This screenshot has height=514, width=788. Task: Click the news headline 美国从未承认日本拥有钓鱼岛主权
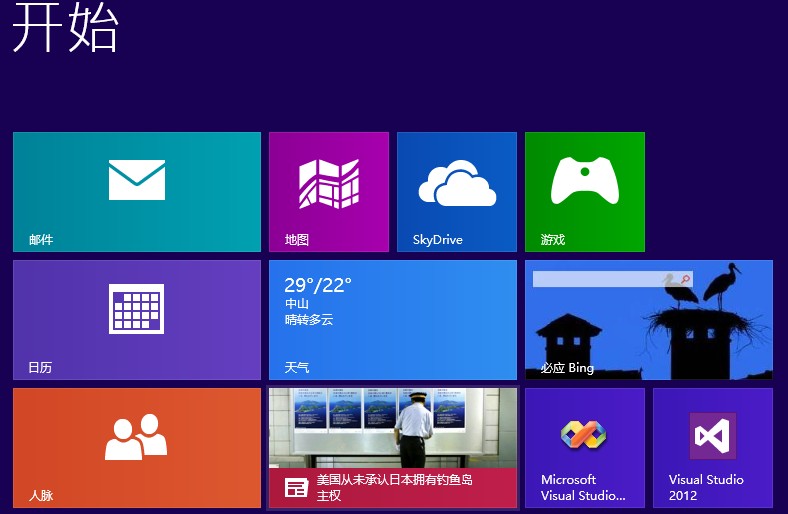(x=395, y=487)
